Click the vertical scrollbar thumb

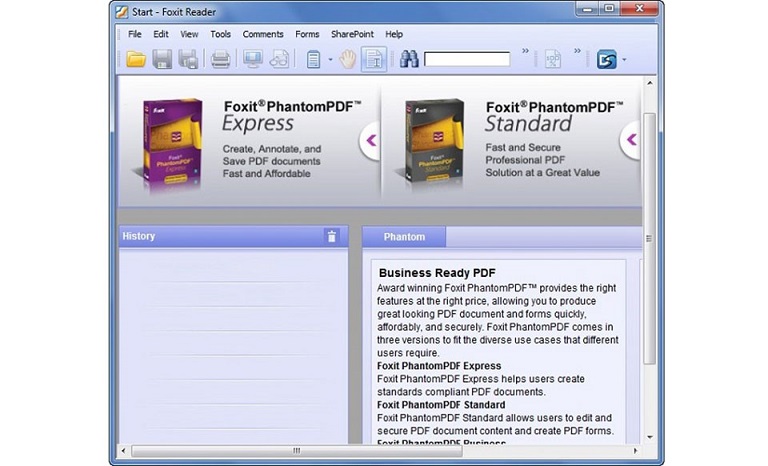click(x=649, y=239)
